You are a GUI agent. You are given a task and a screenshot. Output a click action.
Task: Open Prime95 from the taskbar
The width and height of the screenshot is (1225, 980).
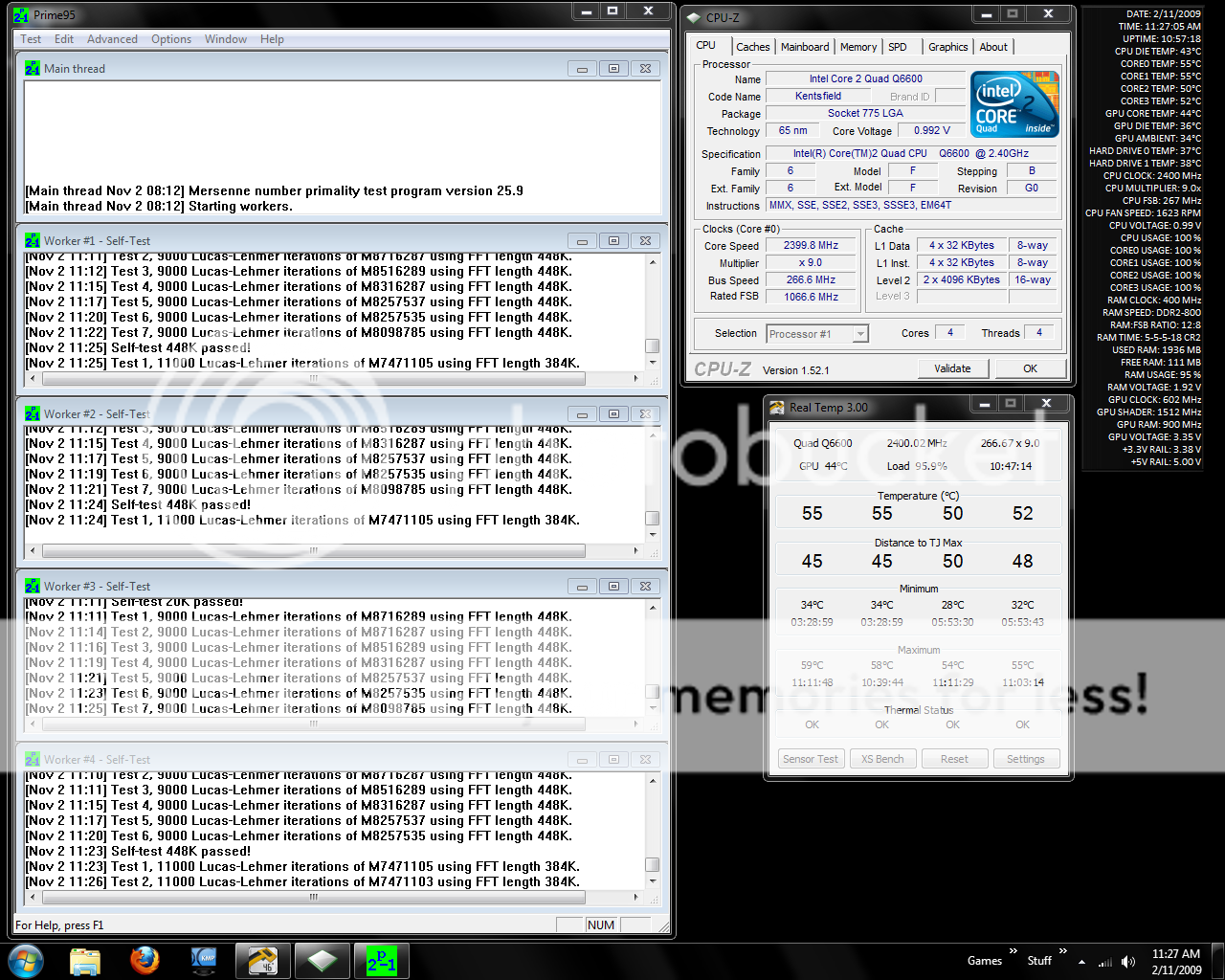380,960
